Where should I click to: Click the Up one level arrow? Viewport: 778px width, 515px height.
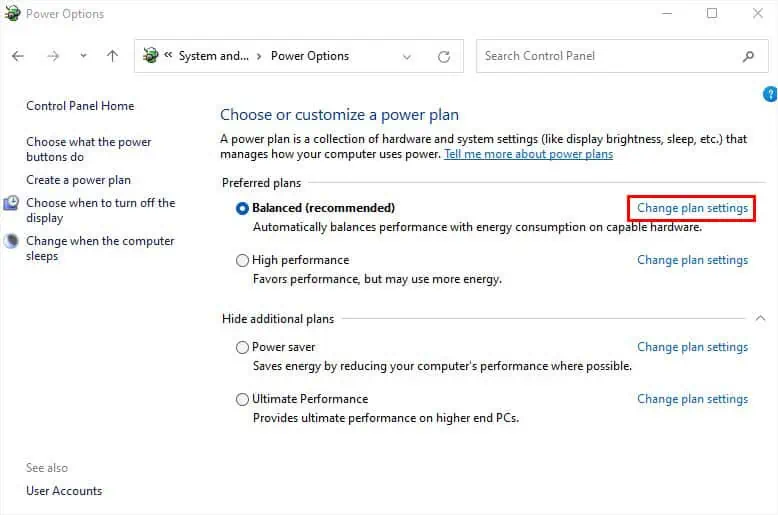112,57
